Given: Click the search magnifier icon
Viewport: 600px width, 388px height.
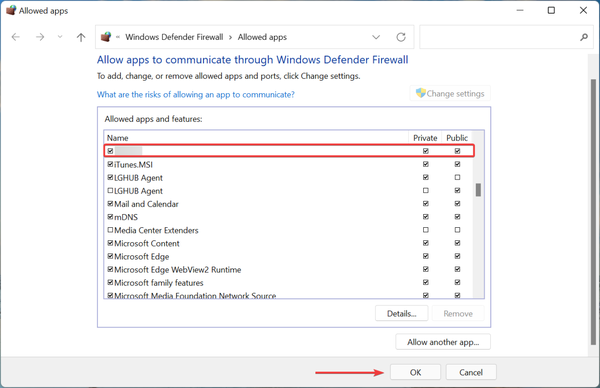Looking at the screenshot, I should [584, 37].
